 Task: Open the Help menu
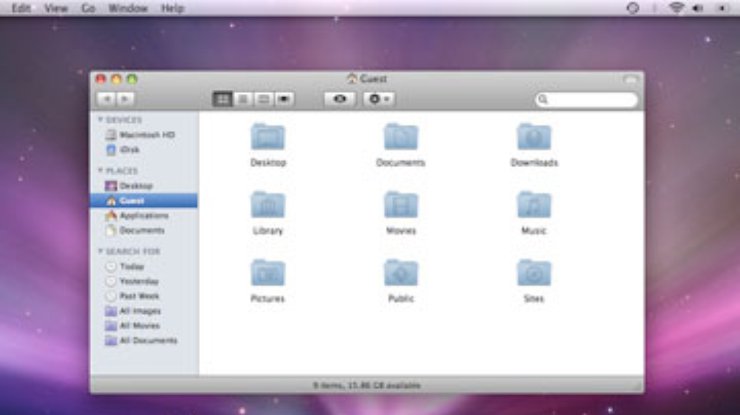click(x=172, y=8)
